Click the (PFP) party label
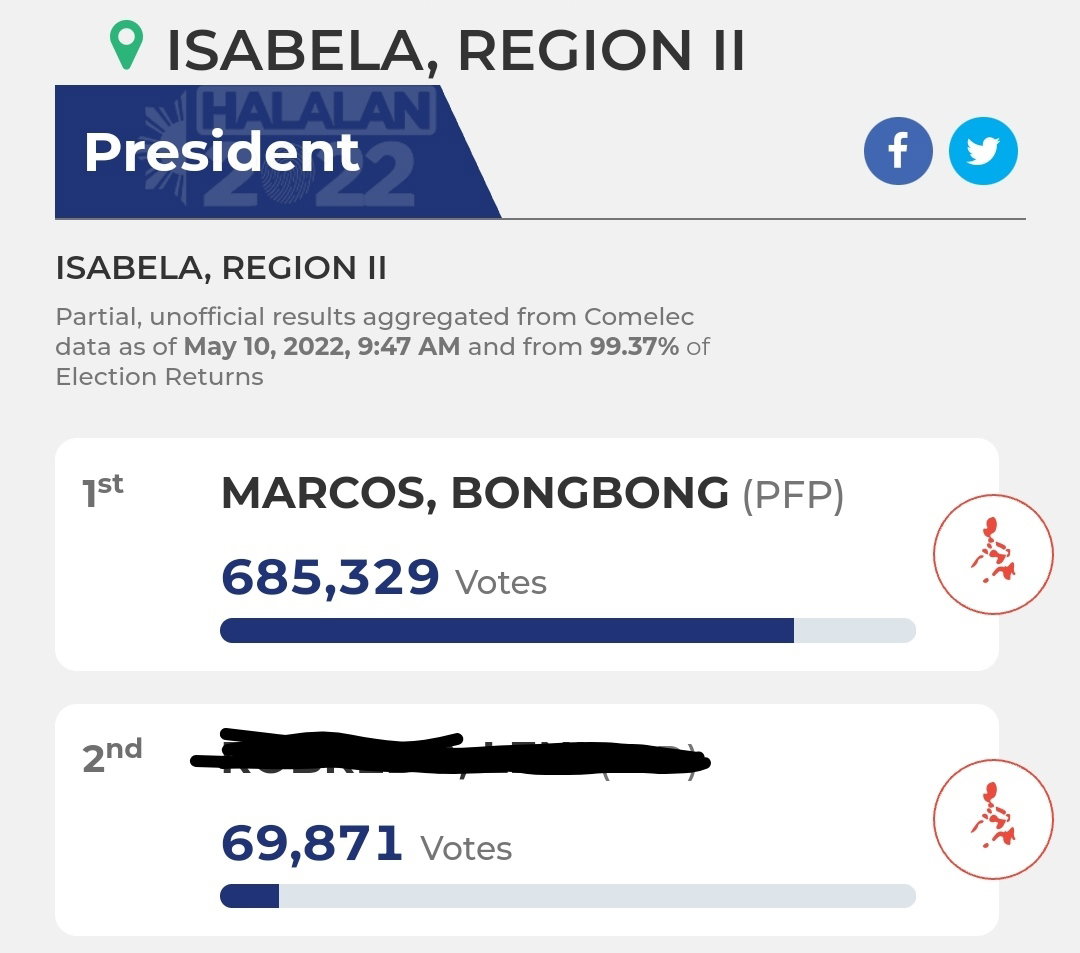Image resolution: width=1080 pixels, height=953 pixels. click(793, 495)
